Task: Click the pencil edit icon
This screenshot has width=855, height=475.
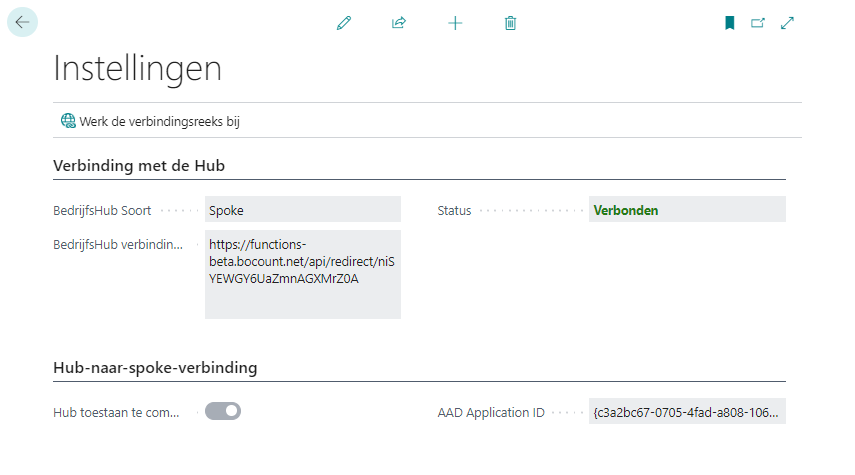Action: click(344, 23)
